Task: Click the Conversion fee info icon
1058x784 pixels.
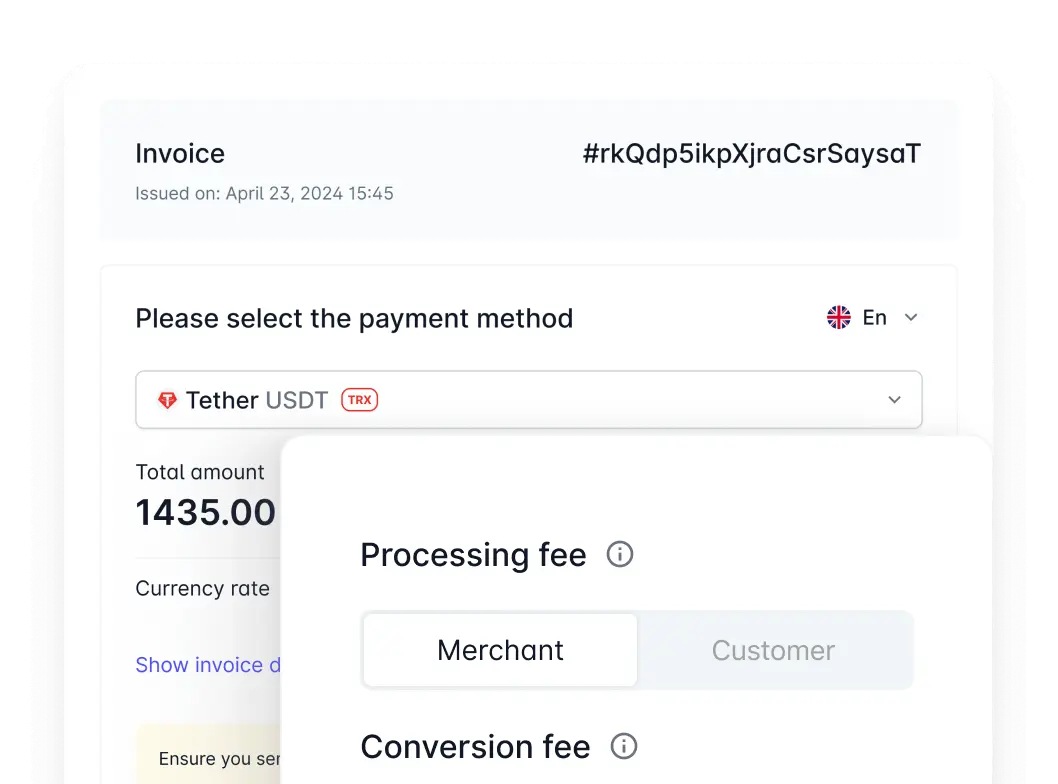Action: (x=623, y=746)
